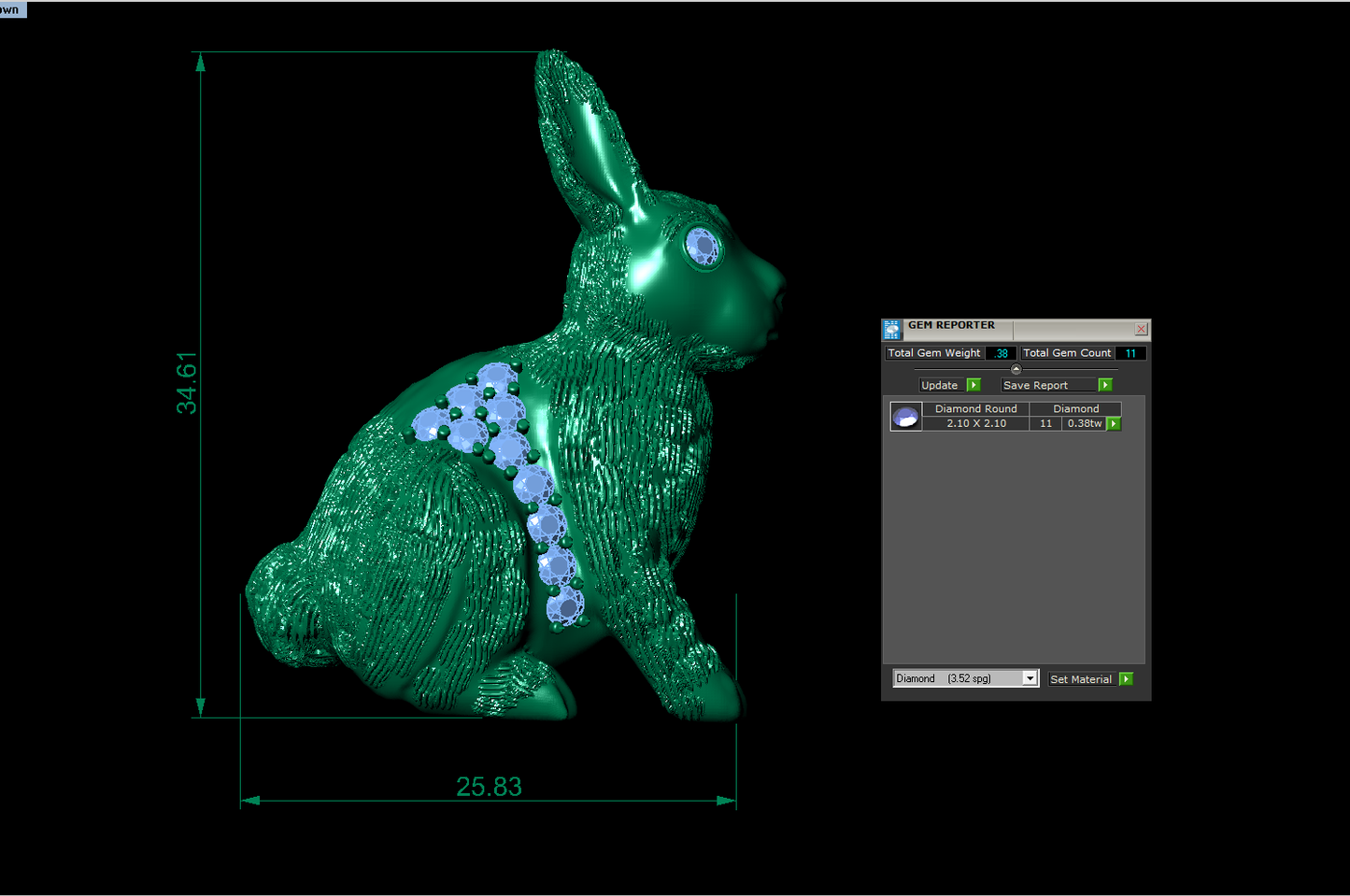Screen dimensions: 1350x896
Task: Click the Total Gem Weight value .38
Action: click(1001, 353)
